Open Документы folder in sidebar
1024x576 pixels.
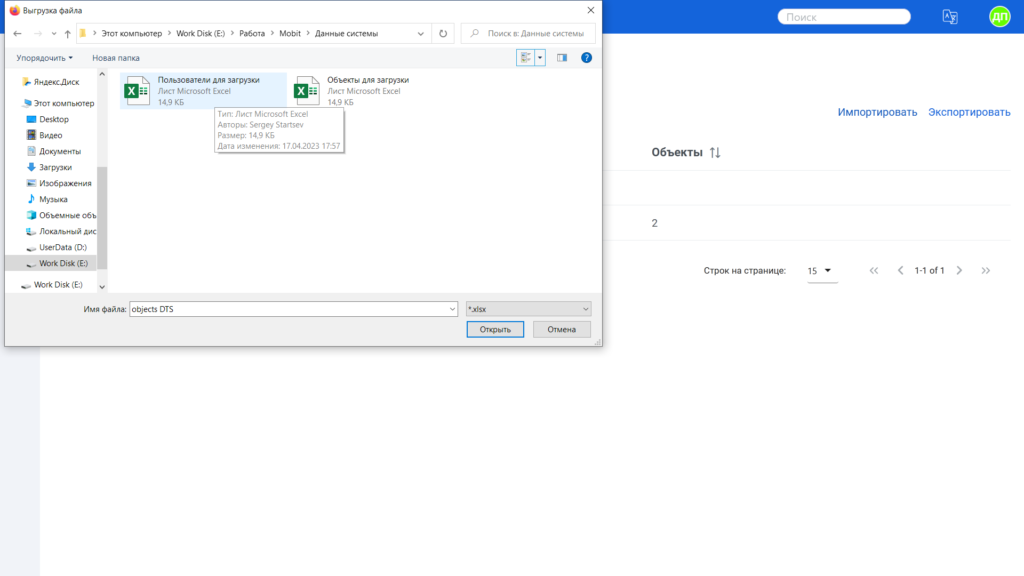54,151
